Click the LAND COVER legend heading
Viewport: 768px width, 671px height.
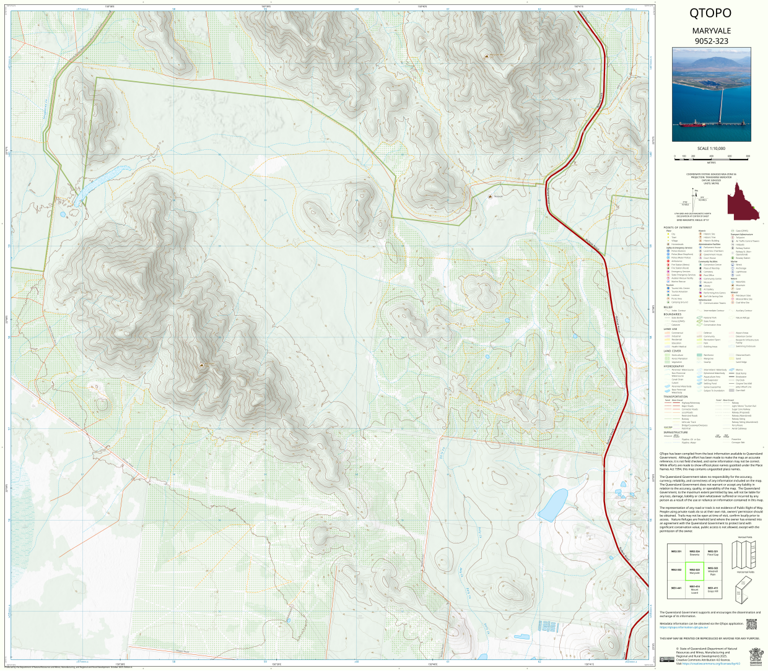(672, 351)
